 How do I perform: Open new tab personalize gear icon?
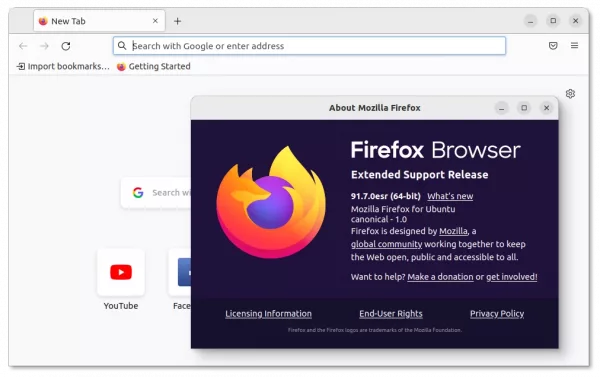click(570, 94)
